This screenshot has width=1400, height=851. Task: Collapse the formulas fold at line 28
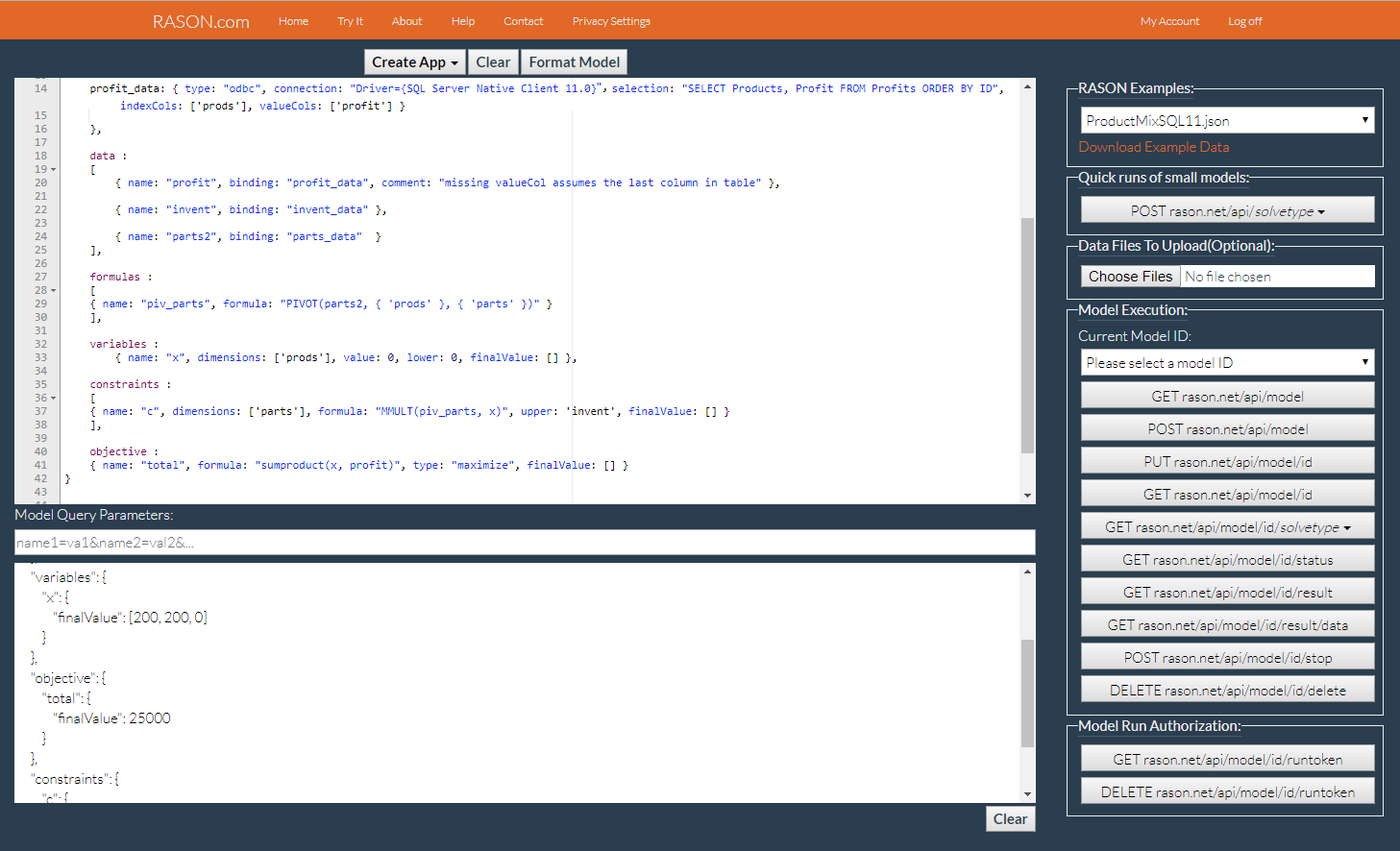click(x=53, y=291)
